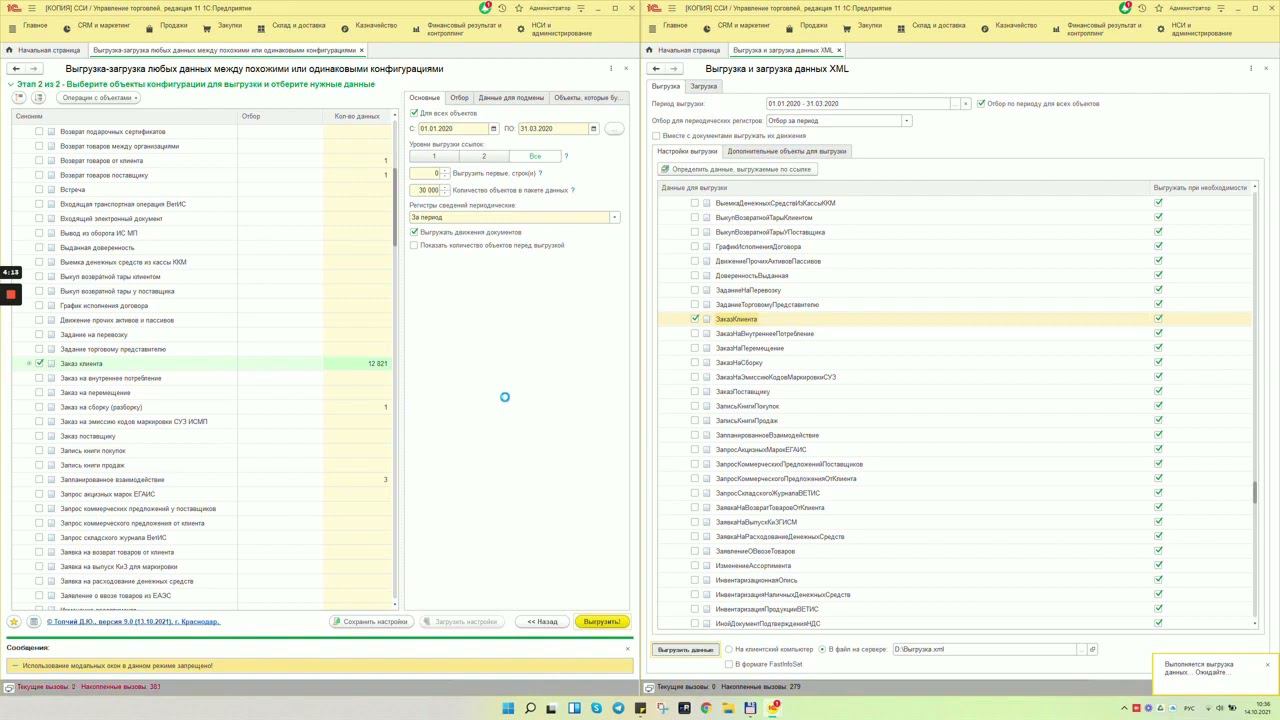Open notifications bell in right window
Screen dimensions: 1280x720
[x=1126, y=8]
